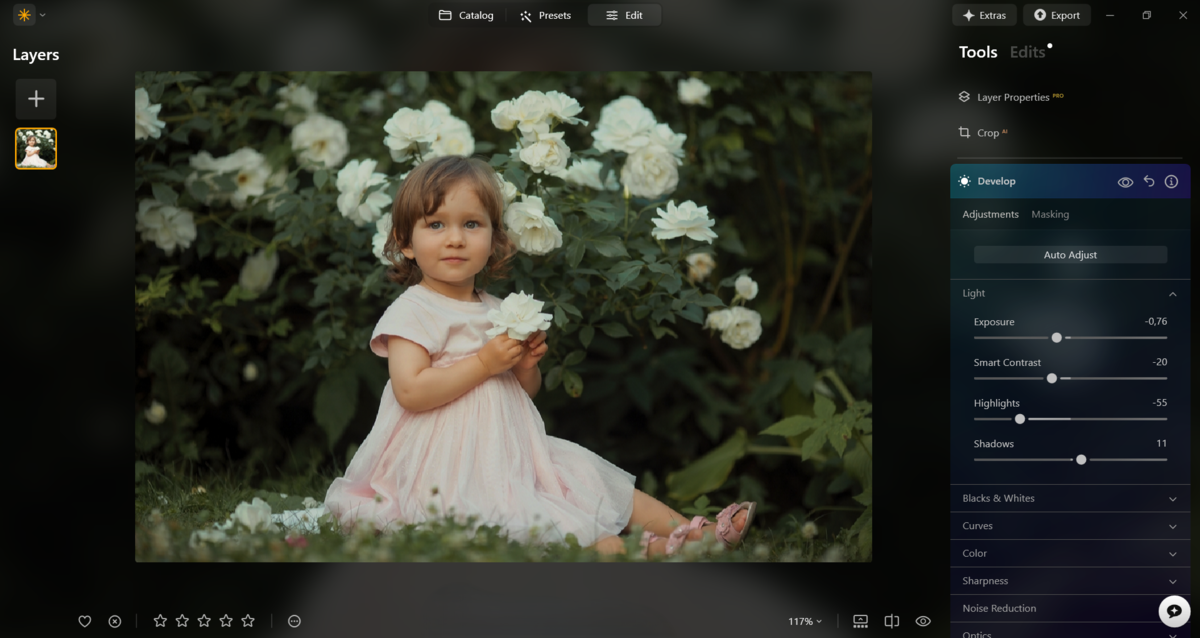Screen dimensions: 1200x638
Task: Click the Shadows slider handle
Action: 1081,460
